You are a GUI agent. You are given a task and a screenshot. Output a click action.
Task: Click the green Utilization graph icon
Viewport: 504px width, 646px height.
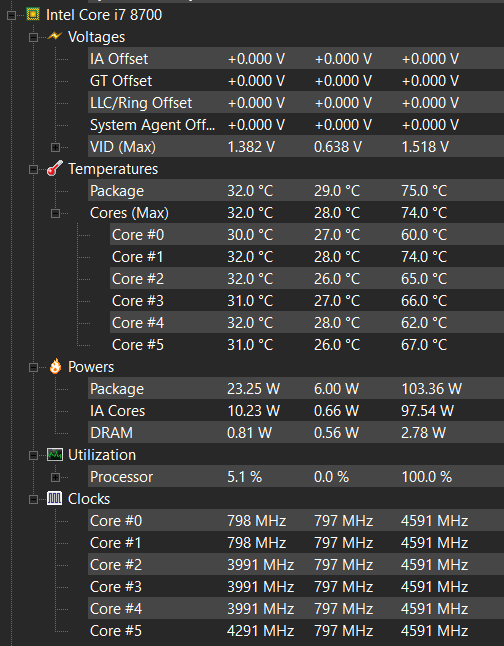coord(55,455)
